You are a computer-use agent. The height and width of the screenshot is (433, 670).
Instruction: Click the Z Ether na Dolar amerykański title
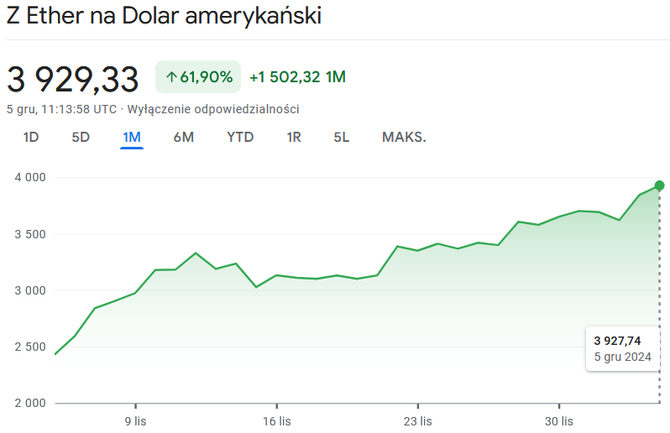165,18
